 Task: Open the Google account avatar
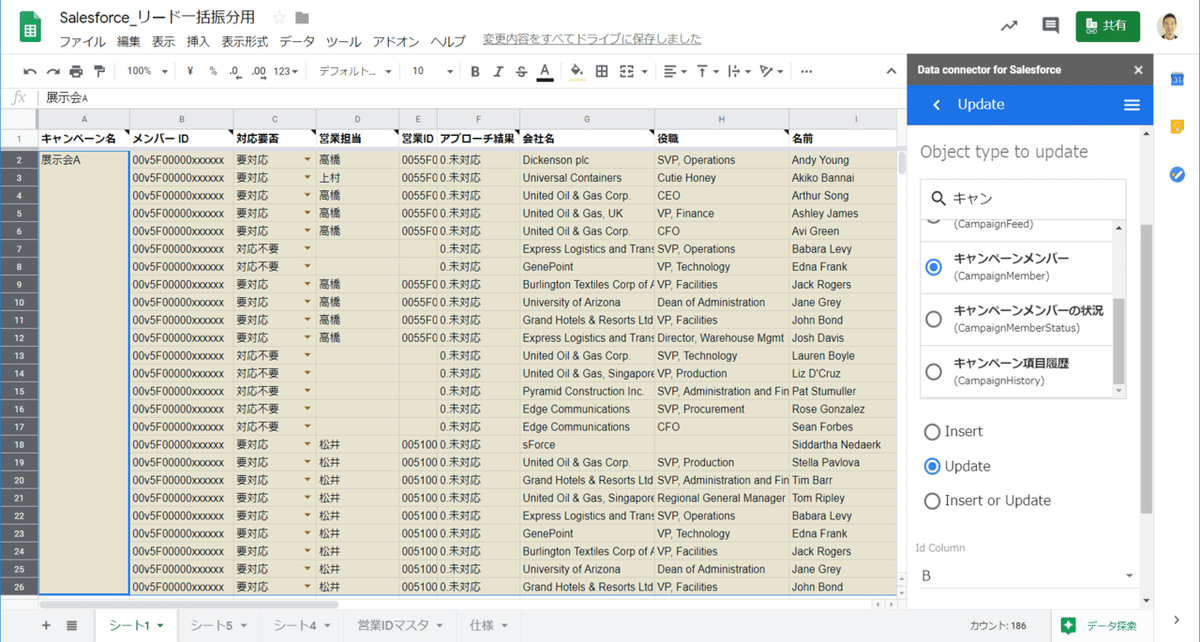pyautogui.click(x=1169, y=27)
